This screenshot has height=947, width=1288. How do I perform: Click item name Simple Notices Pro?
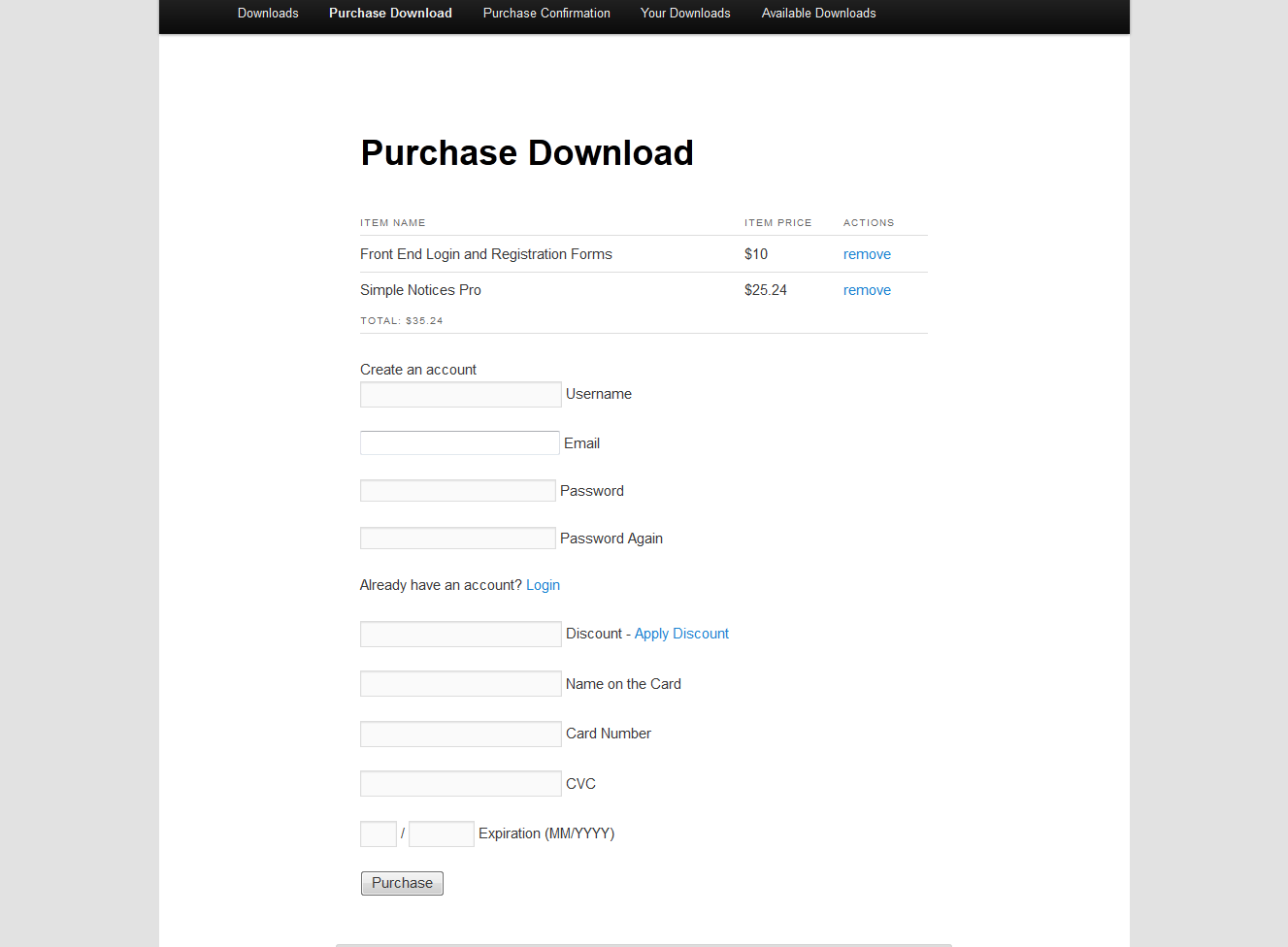pyautogui.click(x=420, y=290)
